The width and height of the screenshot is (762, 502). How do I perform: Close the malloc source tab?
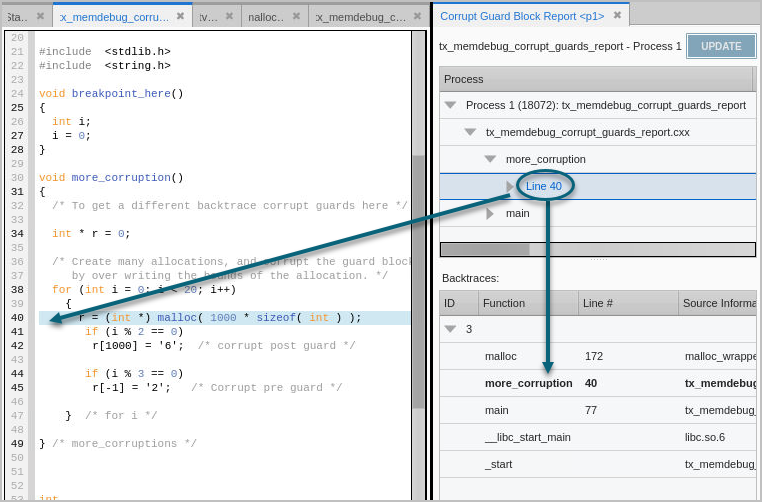pyautogui.click(x=296, y=16)
